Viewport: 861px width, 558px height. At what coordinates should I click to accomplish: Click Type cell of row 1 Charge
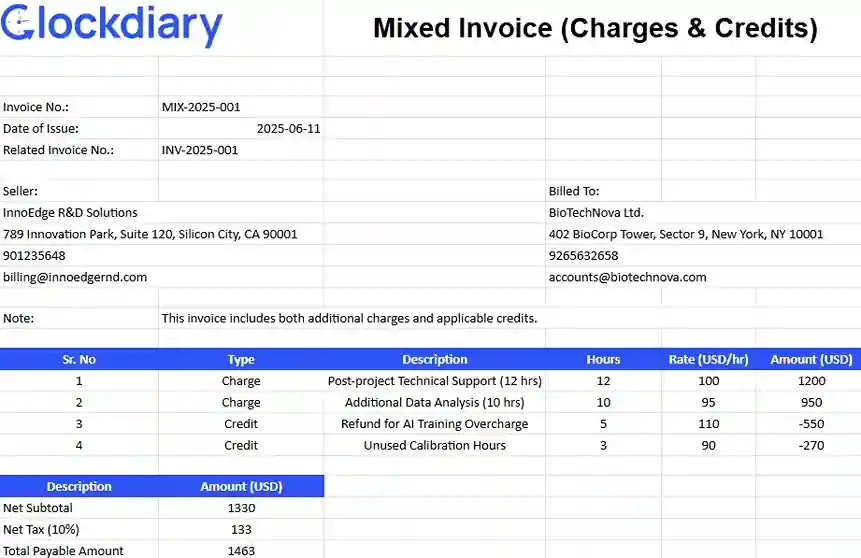coord(241,381)
